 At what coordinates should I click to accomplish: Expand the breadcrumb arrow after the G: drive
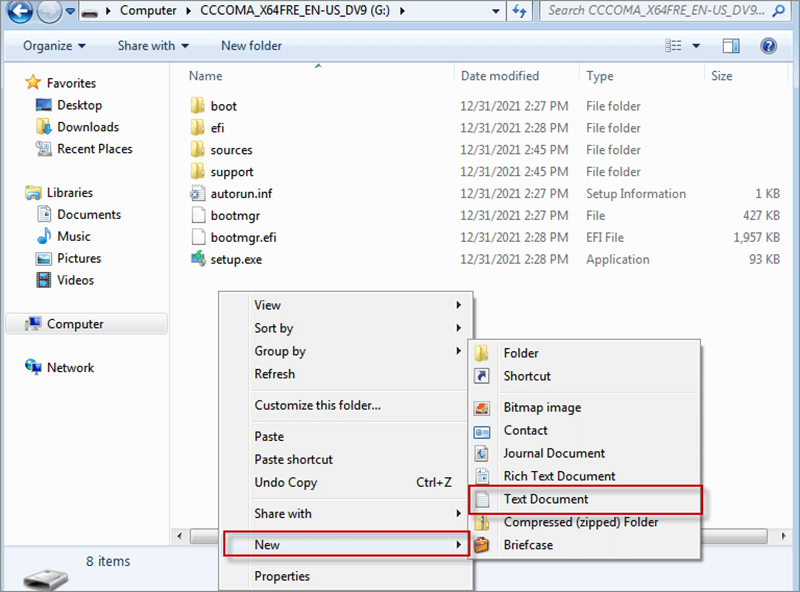(402, 11)
